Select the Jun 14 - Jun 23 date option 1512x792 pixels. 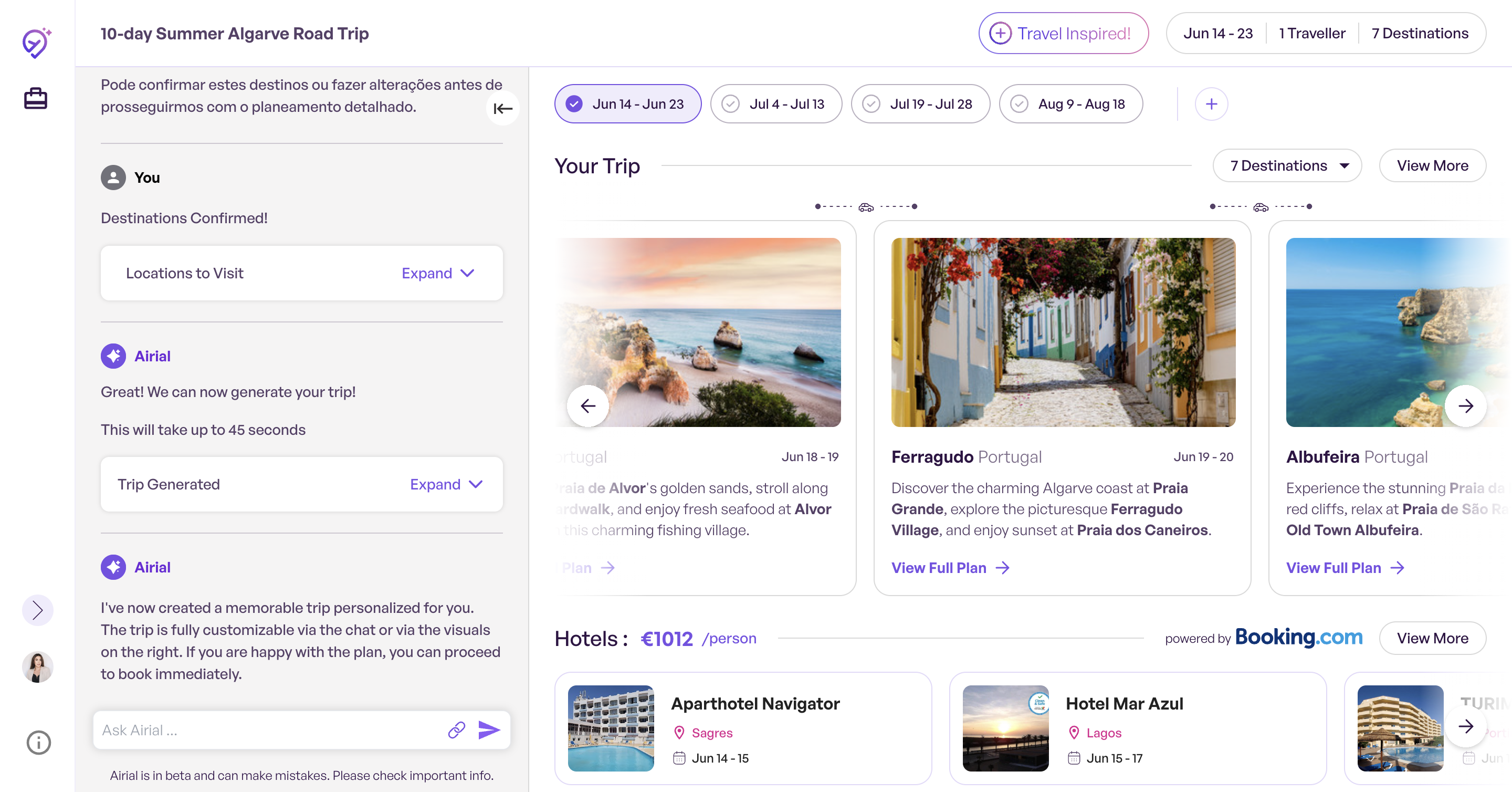pos(627,104)
